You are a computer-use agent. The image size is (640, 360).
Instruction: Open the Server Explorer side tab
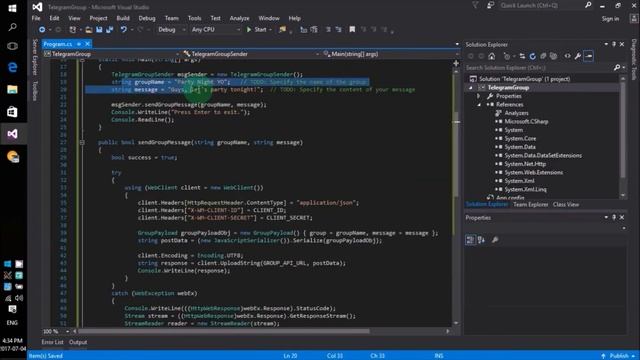coord(35,57)
